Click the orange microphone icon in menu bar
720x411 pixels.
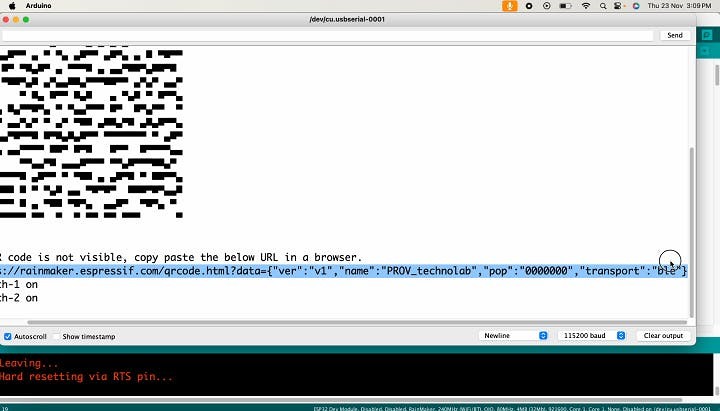509,6
